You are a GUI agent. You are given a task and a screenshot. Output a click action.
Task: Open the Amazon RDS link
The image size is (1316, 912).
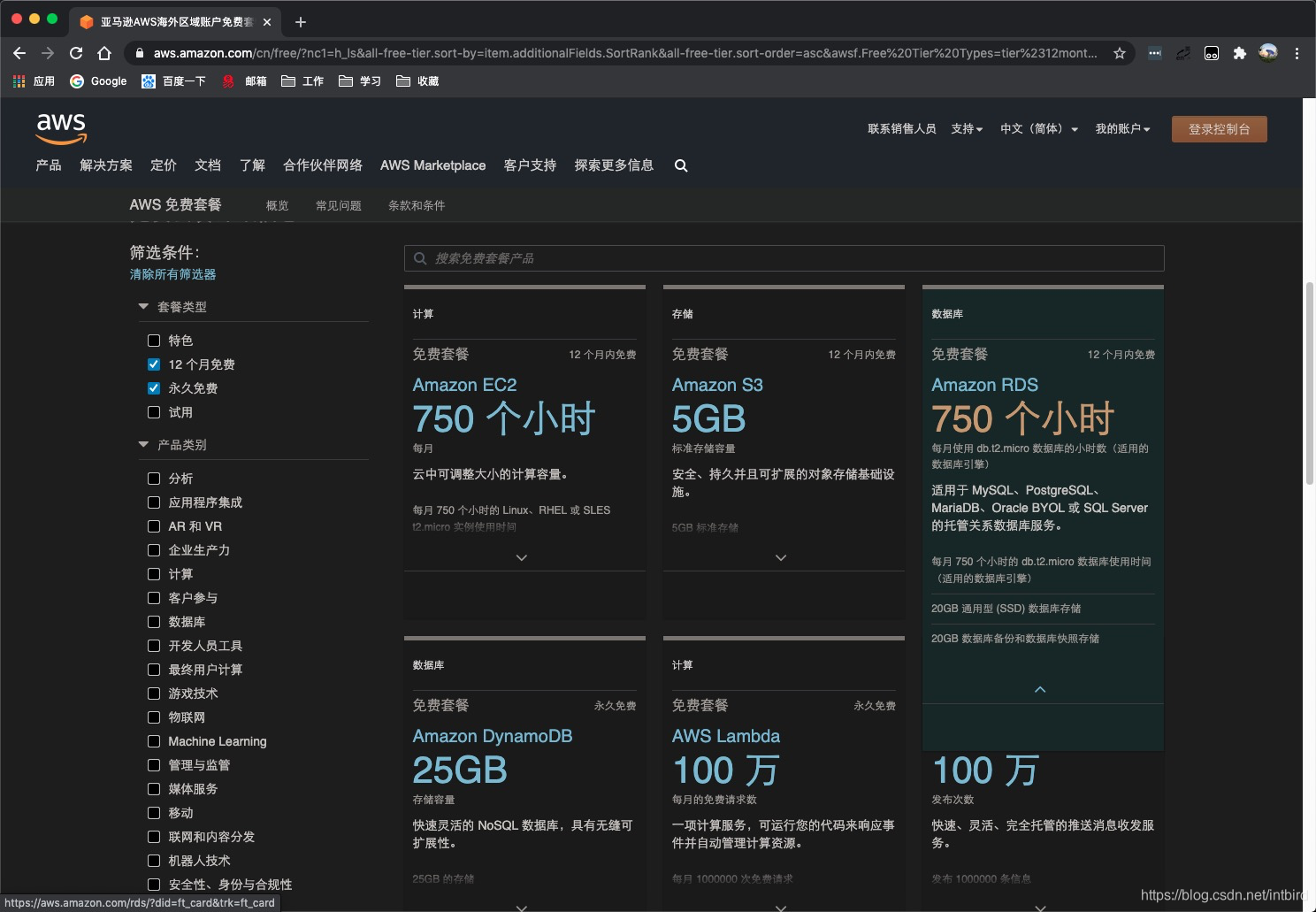pos(985,385)
